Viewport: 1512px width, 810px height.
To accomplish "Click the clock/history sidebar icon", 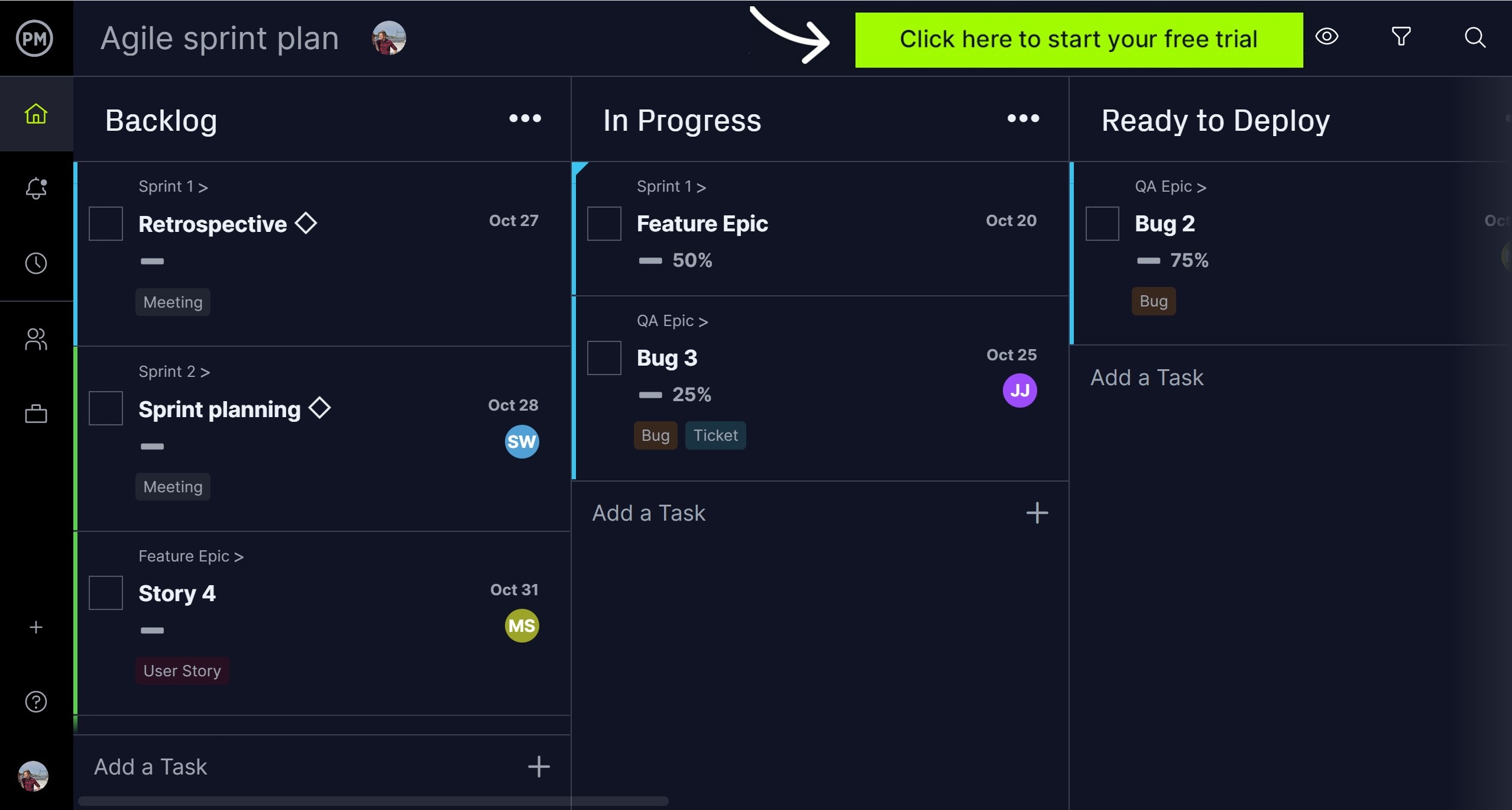I will coord(35,263).
